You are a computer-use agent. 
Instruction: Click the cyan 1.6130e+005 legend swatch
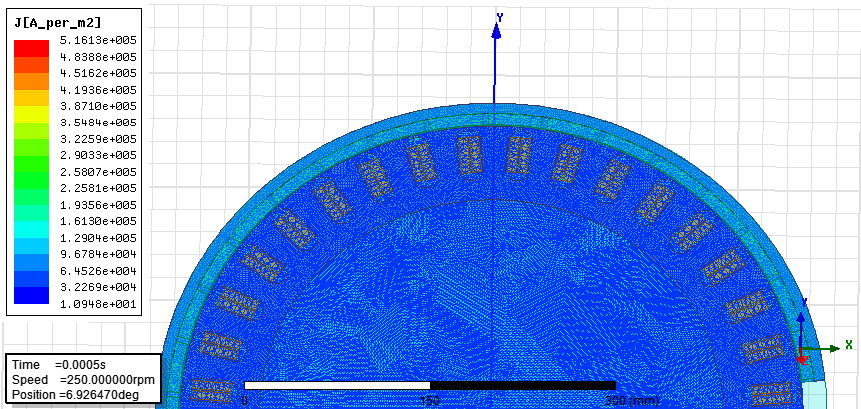click(x=31, y=229)
